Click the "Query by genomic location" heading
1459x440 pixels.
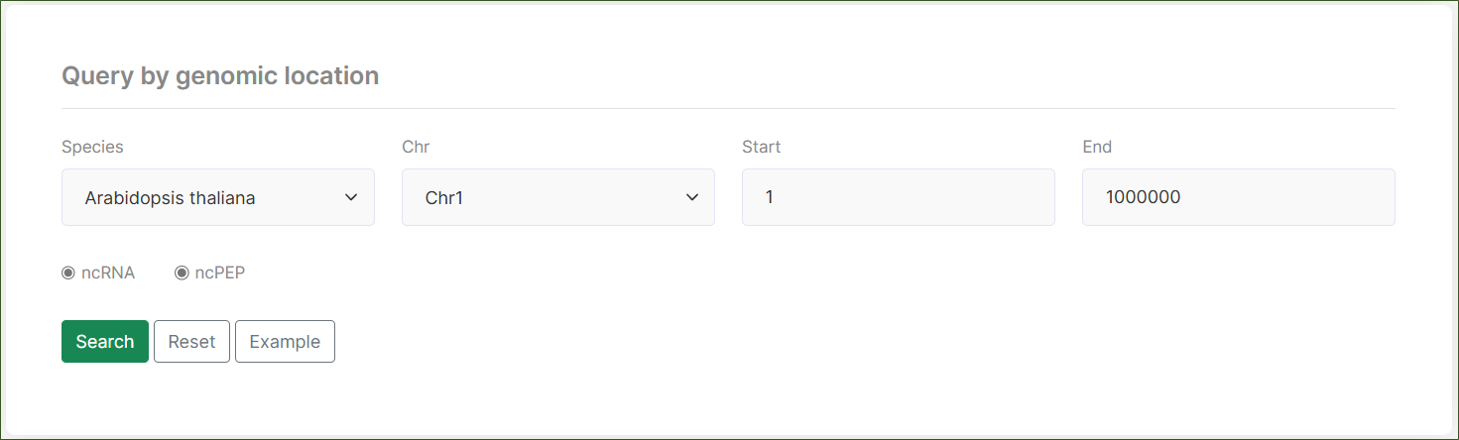[220, 76]
